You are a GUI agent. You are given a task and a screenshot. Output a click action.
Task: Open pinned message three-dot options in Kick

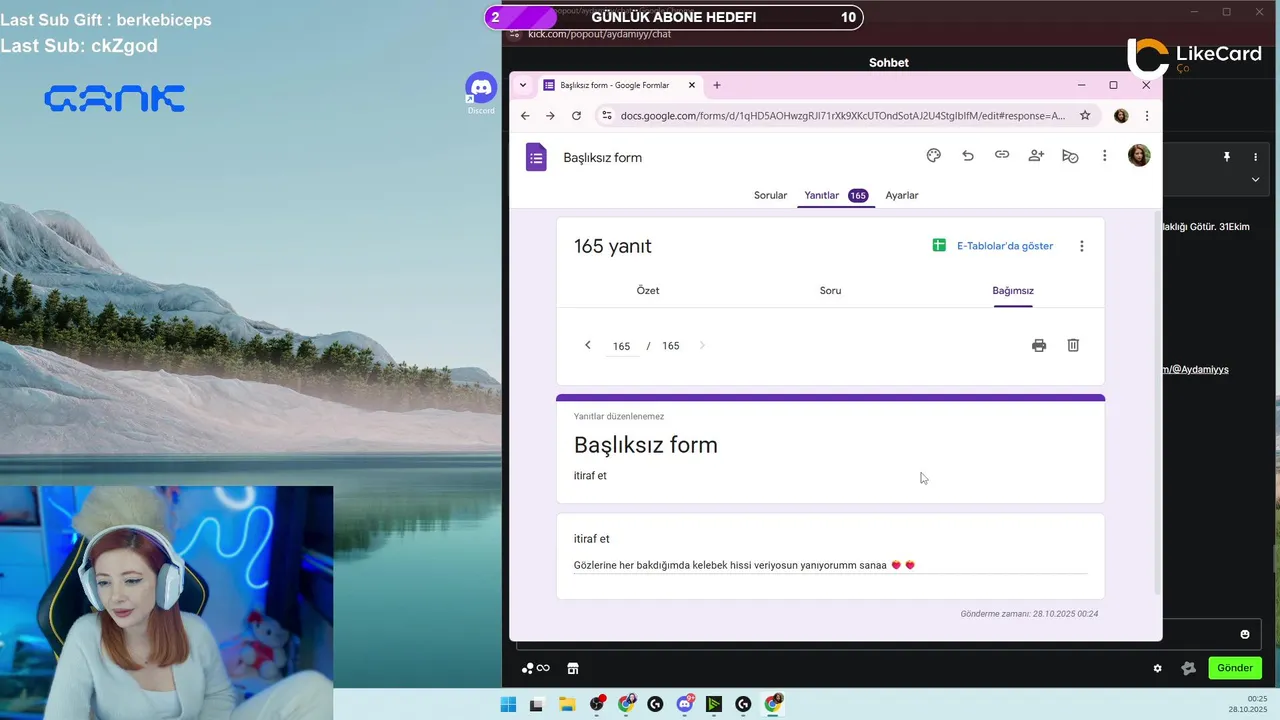coord(1256,157)
